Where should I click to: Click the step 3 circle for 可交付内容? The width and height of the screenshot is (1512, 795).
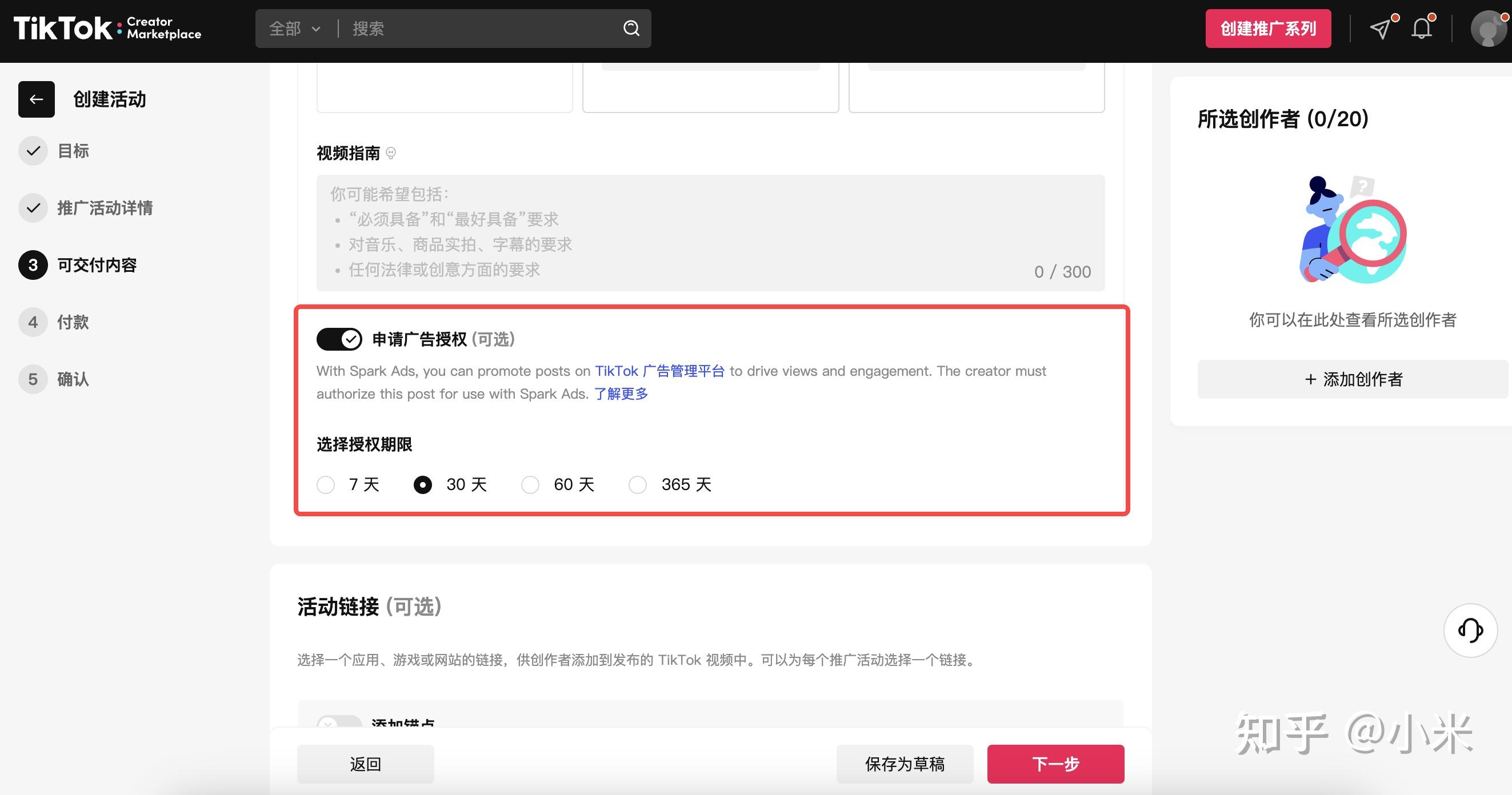click(33, 264)
